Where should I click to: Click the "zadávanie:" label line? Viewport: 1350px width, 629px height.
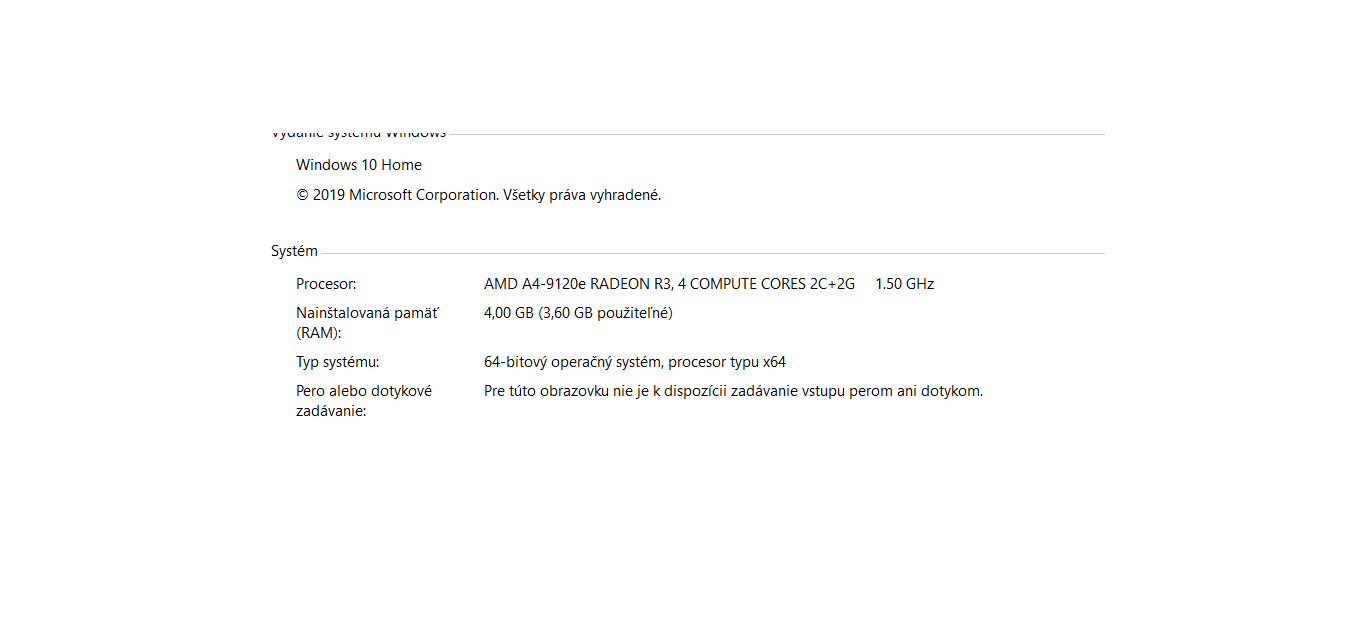[x=331, y=411]
